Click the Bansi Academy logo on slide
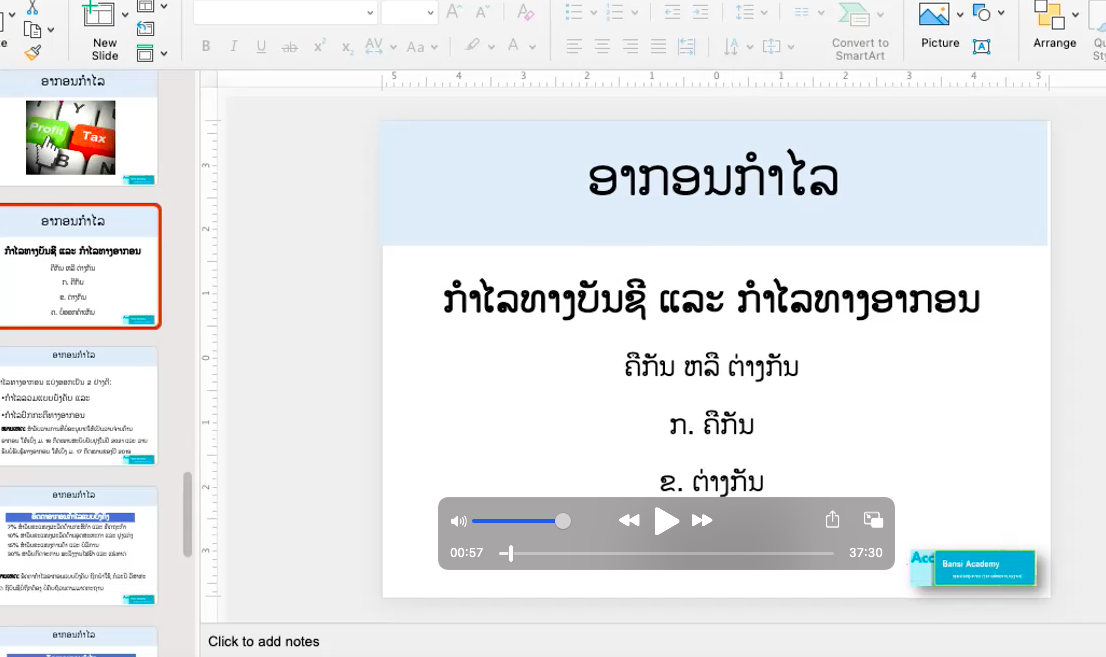 [973, 568]
